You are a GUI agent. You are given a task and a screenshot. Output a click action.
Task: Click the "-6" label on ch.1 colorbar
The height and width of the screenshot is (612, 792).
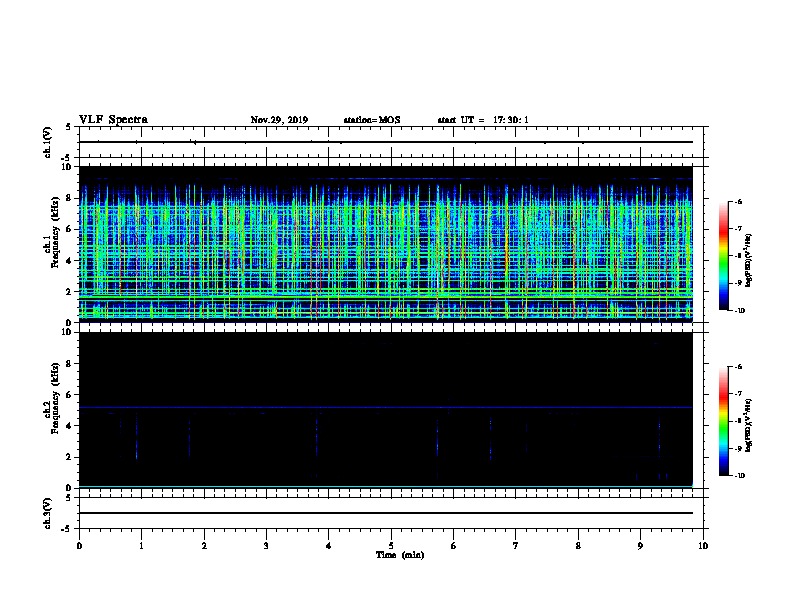[x=738, y=201]
